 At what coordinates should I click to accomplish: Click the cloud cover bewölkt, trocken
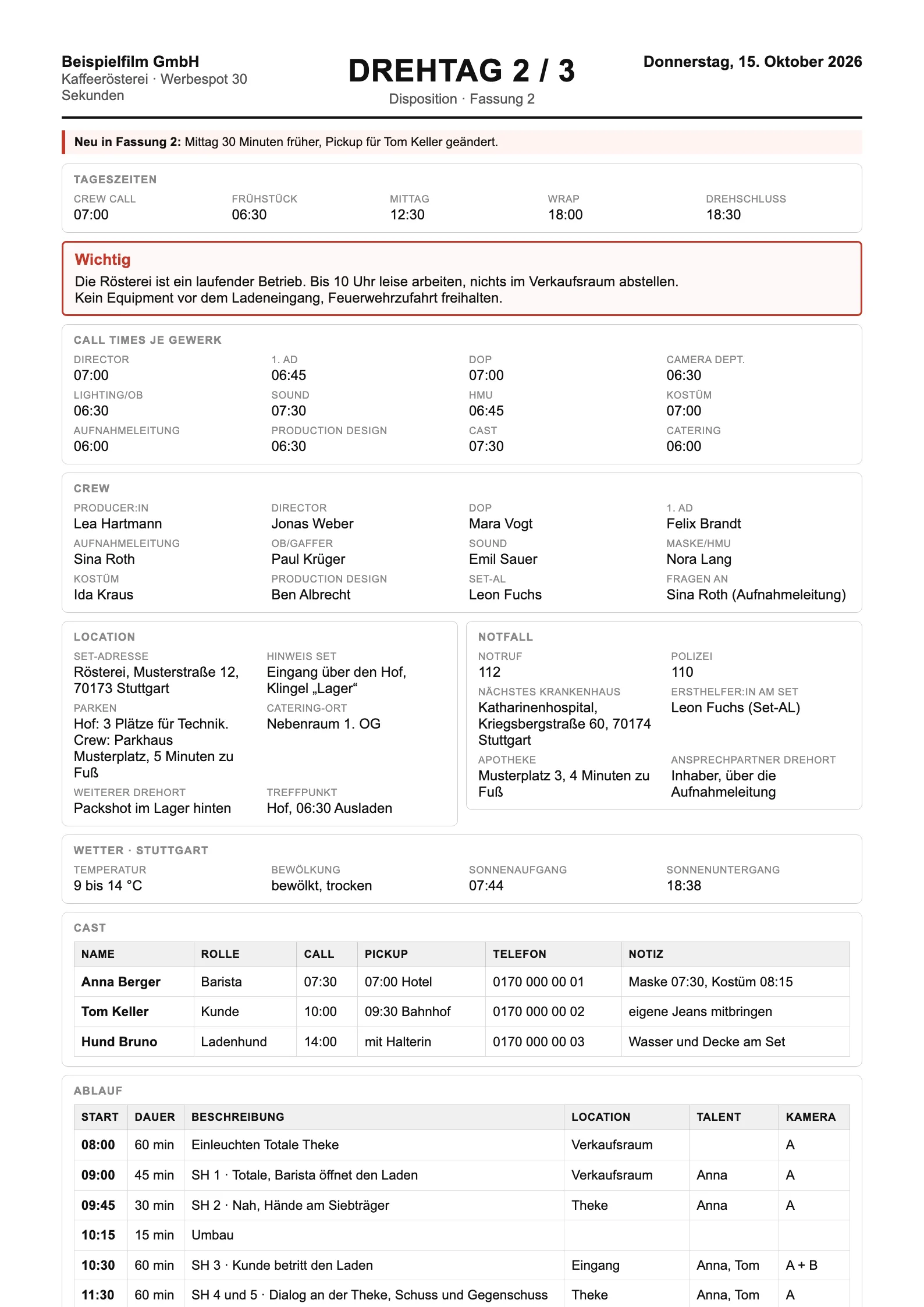pyautogui.click(x=322, y=886)
